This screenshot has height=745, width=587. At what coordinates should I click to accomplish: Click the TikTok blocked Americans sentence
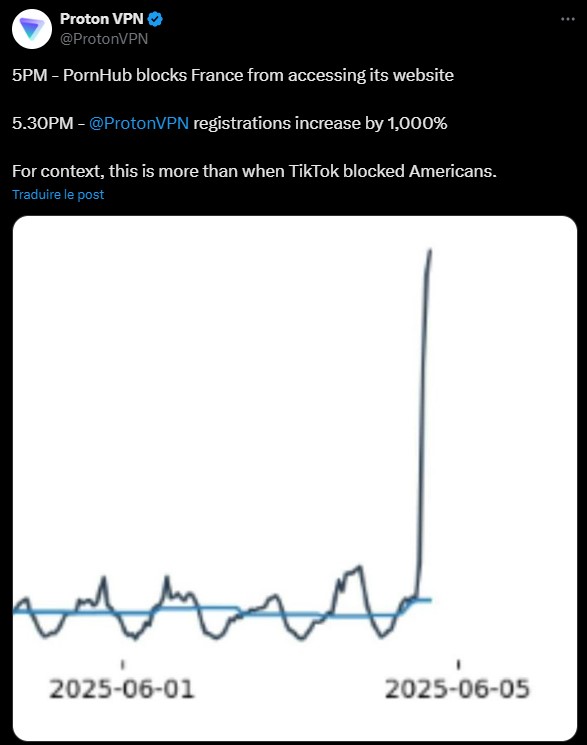(x=254, y=171)
